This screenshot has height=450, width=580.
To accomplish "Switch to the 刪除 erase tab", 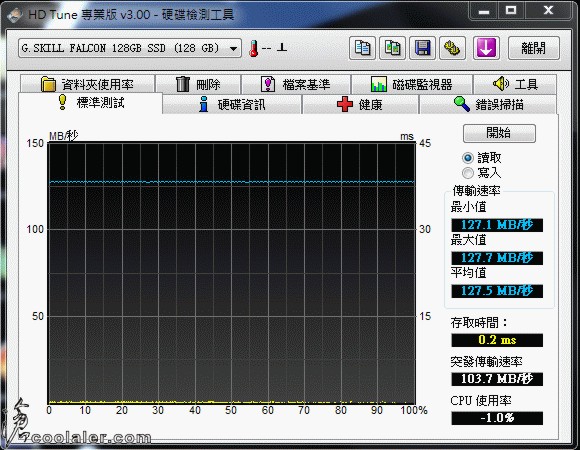I will tap(198, 84).
